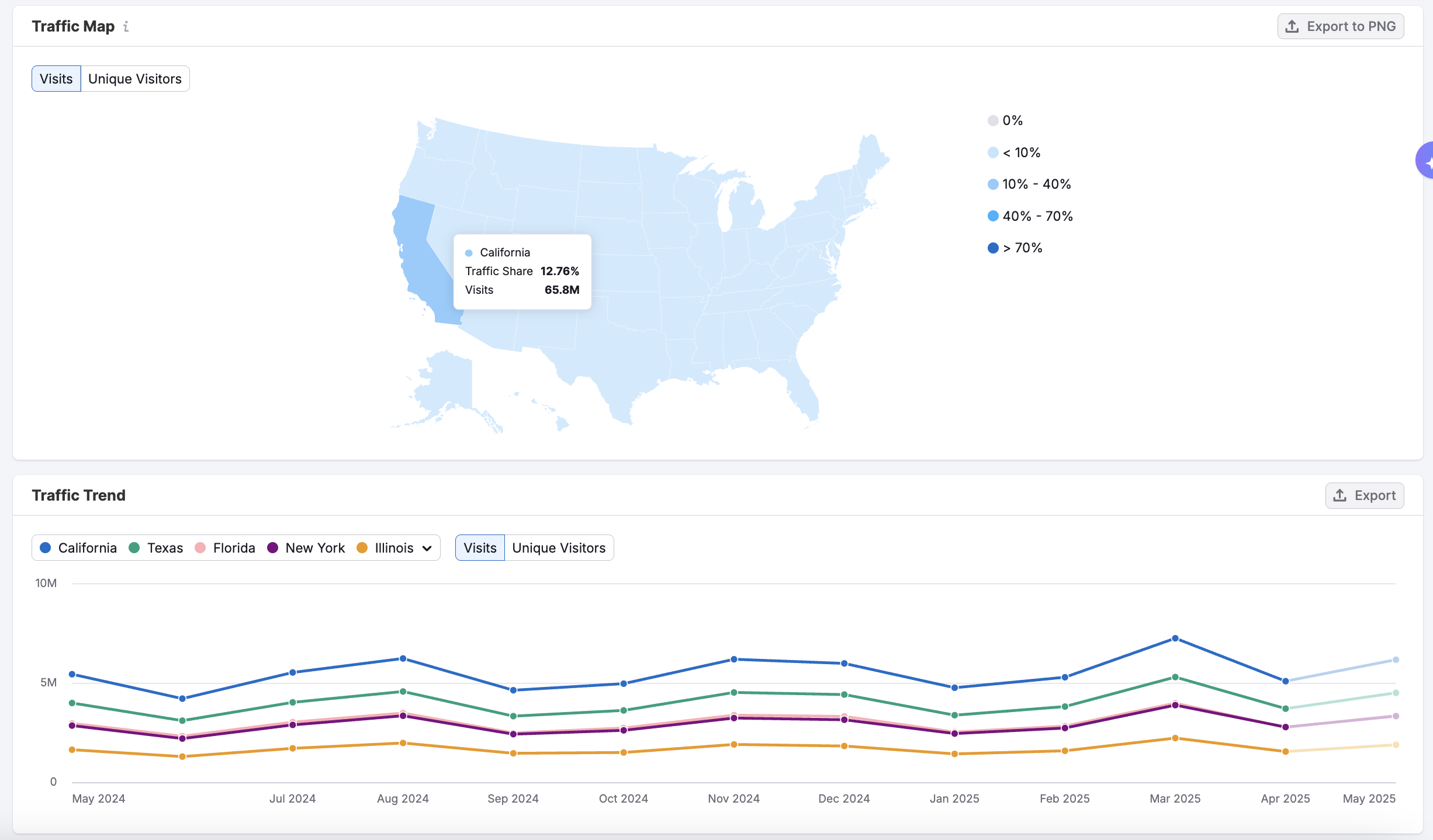Click the purple AI assistant sparkle icon

[x=1426, y=160]
